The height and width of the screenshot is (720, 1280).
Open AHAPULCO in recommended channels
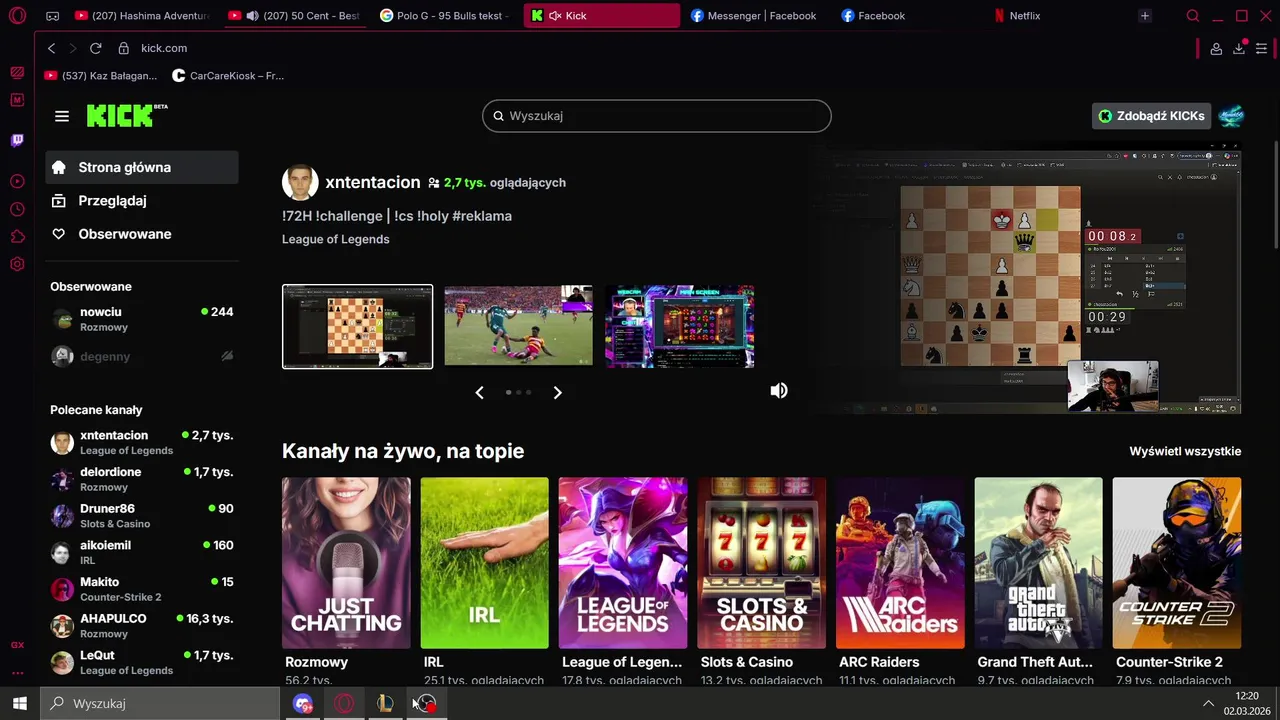tap(142, 626)
